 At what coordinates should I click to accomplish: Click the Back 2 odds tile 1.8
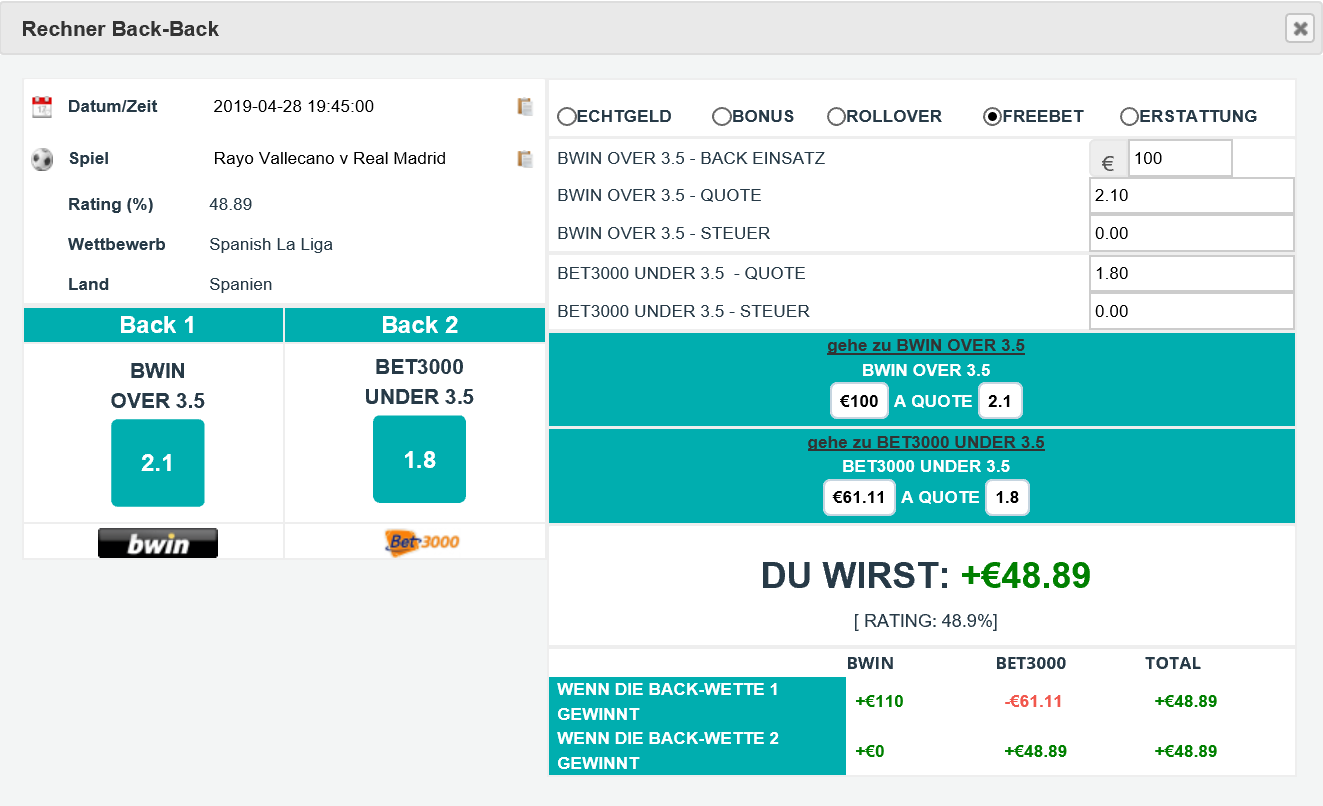coord(420,460)
